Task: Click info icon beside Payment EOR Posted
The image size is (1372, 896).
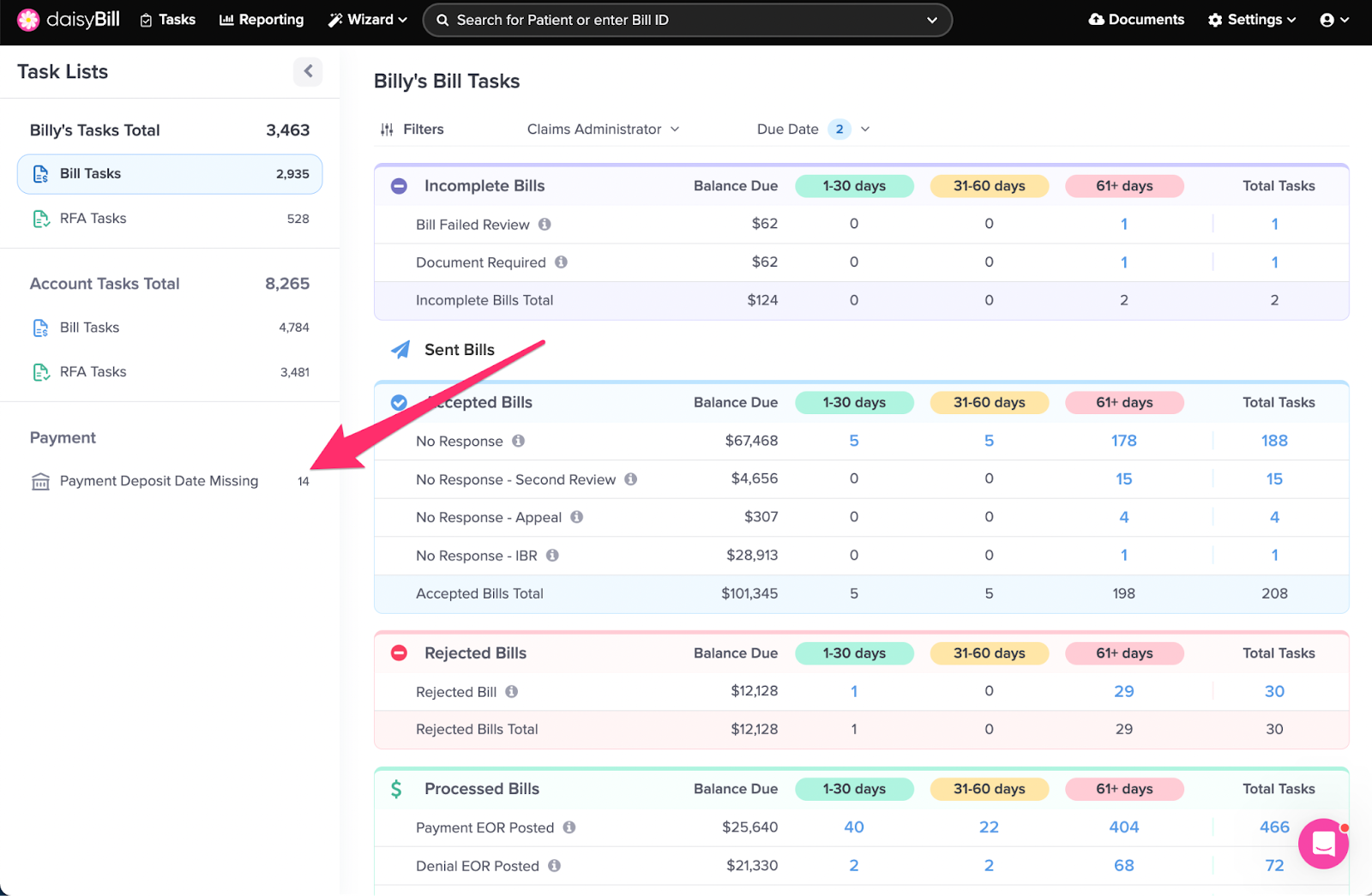Action: [569, 827]
